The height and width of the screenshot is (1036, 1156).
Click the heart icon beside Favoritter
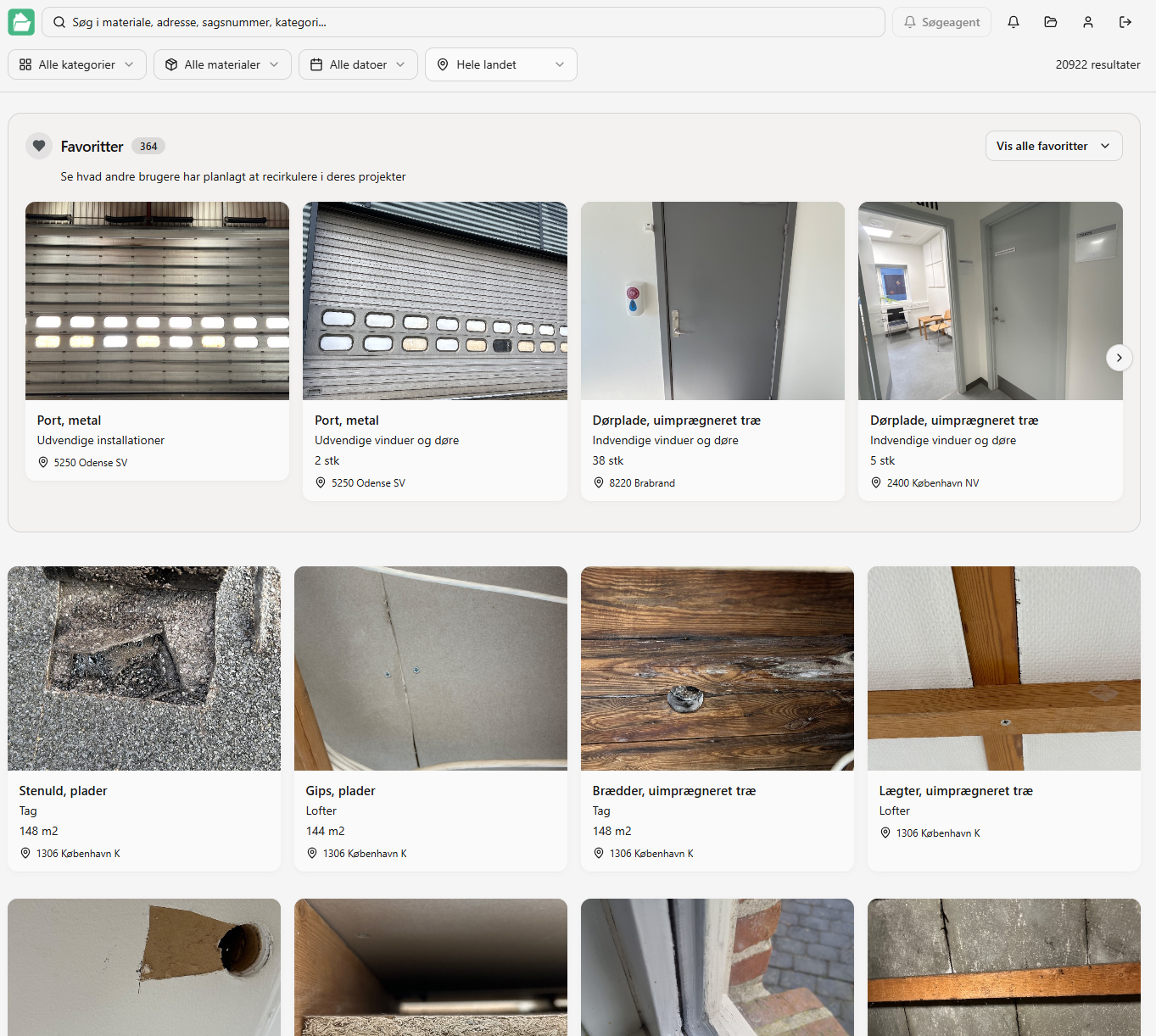[39, 146]
